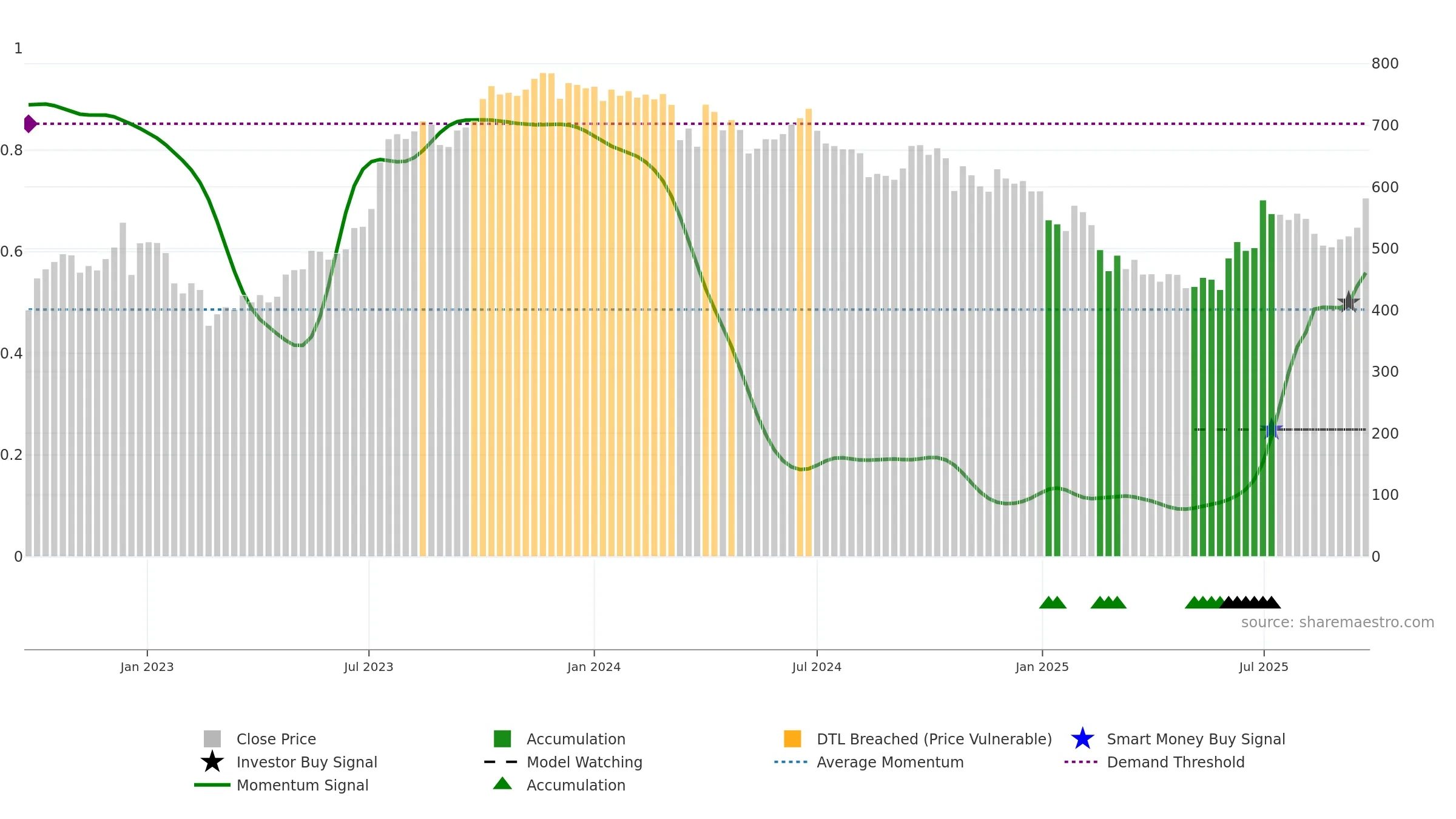Click the orange DTL Breached legend swatch

click(792, 739)
